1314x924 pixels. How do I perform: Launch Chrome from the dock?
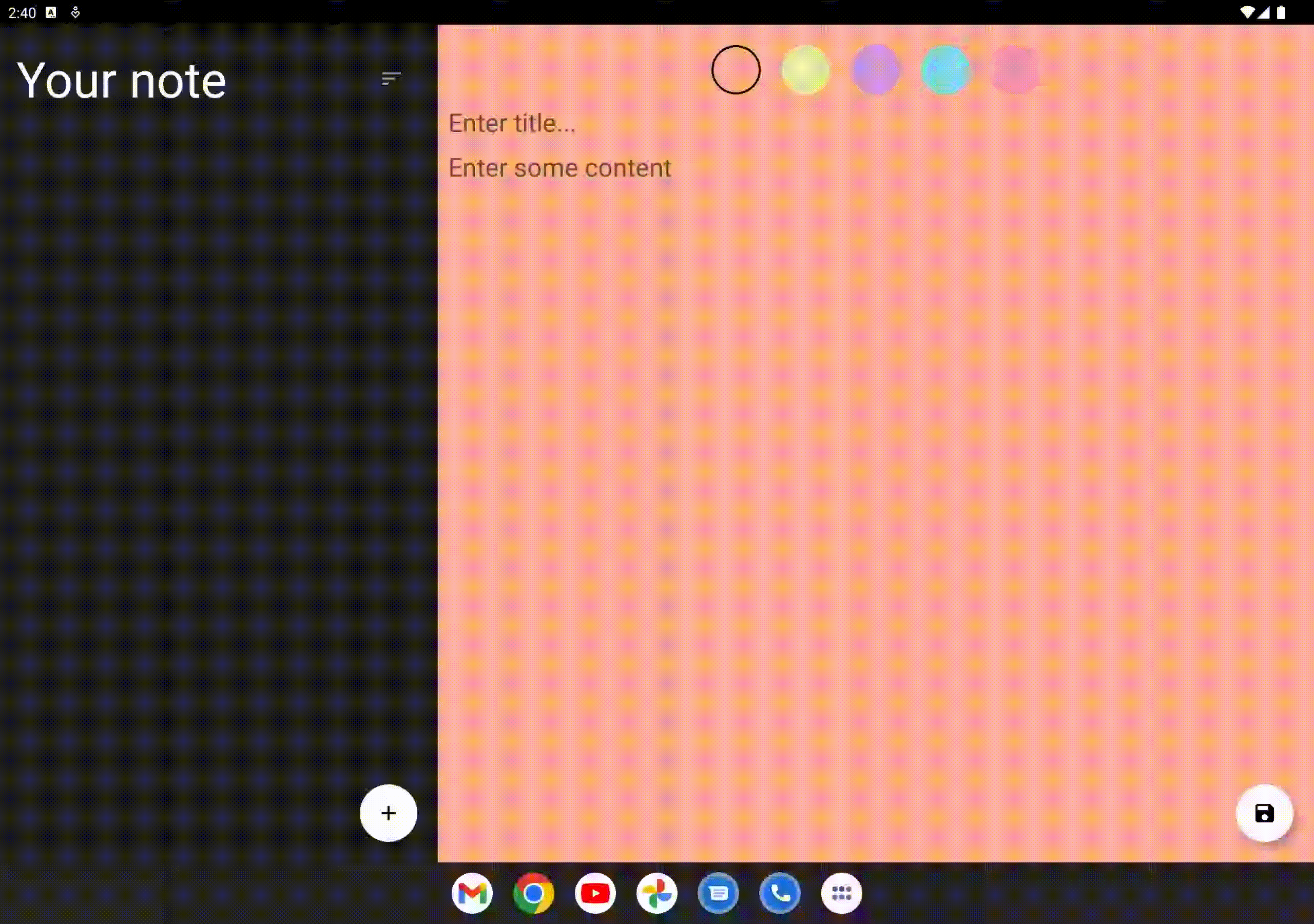pyautogui.click(x=533, y=893)
